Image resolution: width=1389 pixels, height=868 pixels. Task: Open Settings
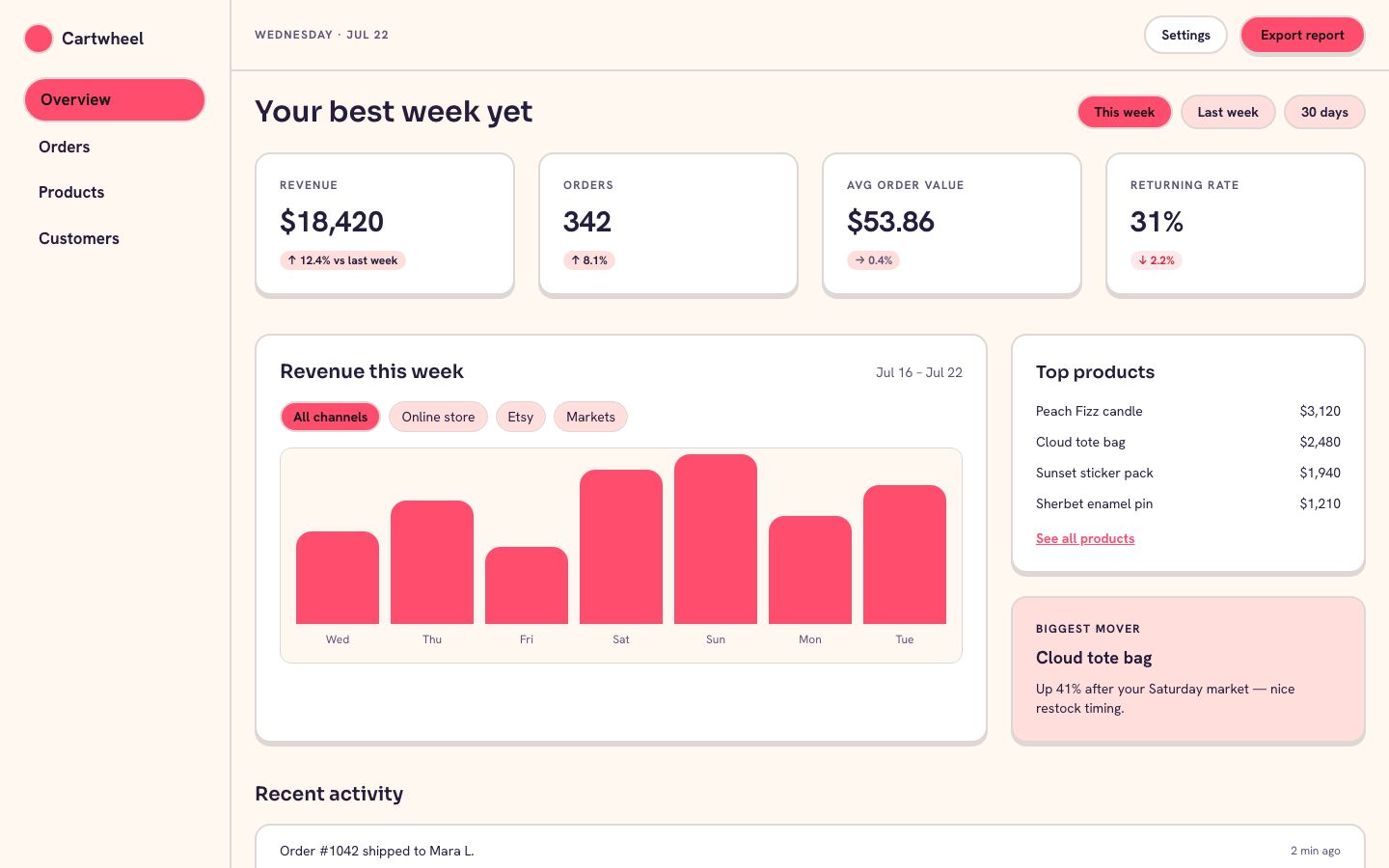click(1185, 35)
